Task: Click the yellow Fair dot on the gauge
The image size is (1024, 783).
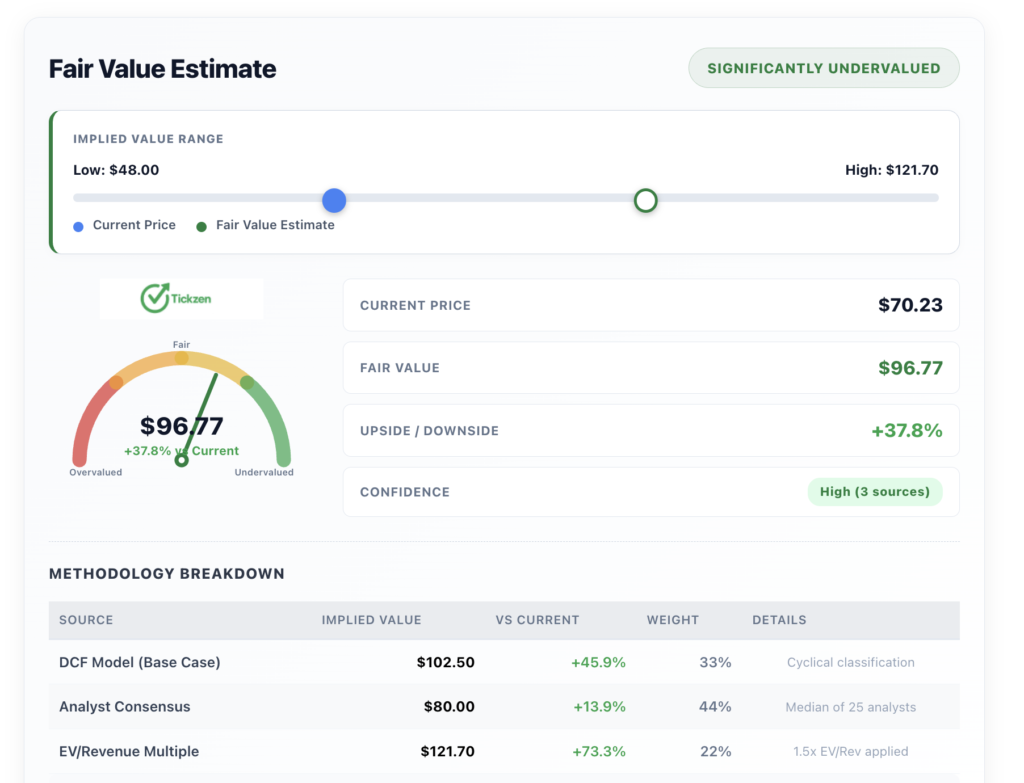Action: click(x=182, y=358)
